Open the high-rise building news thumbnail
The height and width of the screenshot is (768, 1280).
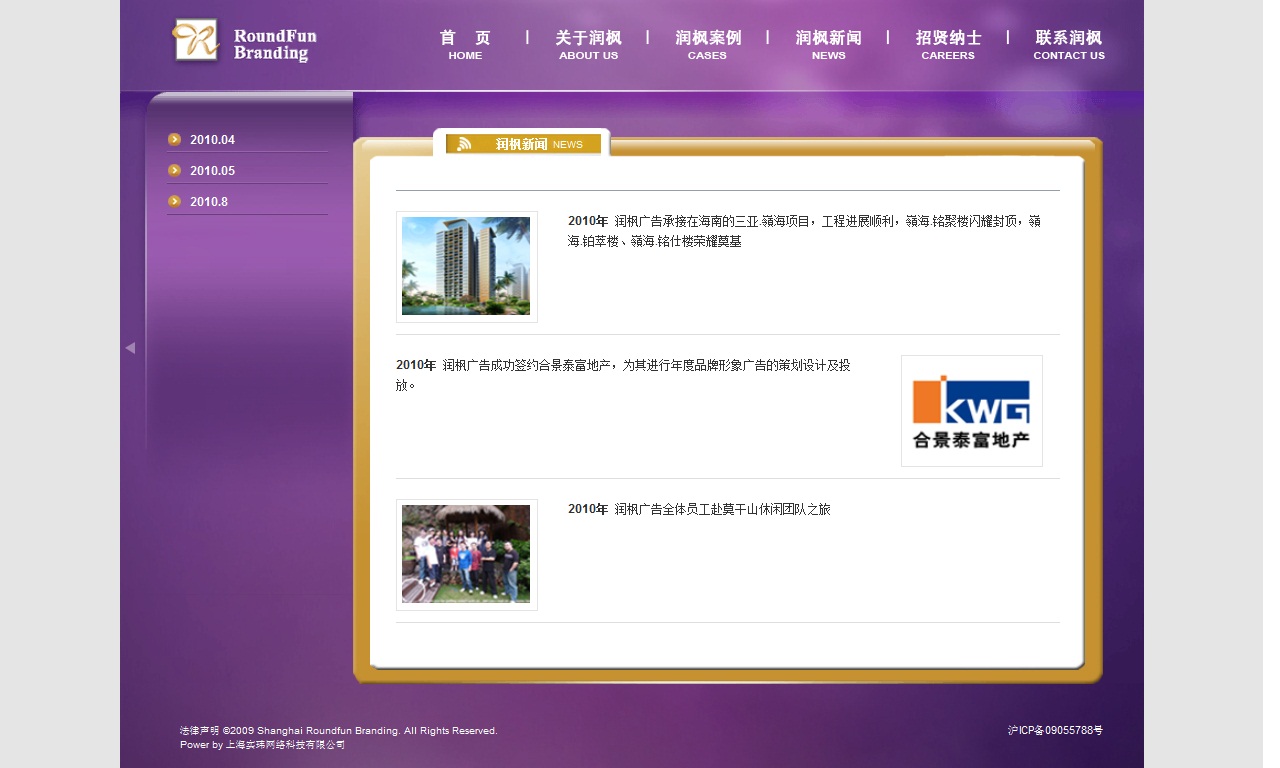466,266
